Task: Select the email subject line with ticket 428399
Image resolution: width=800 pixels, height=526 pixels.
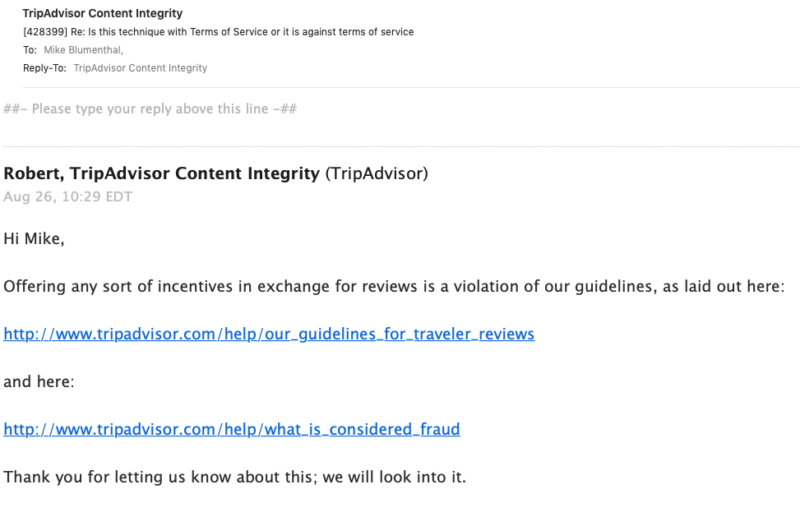Action: pyautogui.click(x=218, y=32)
